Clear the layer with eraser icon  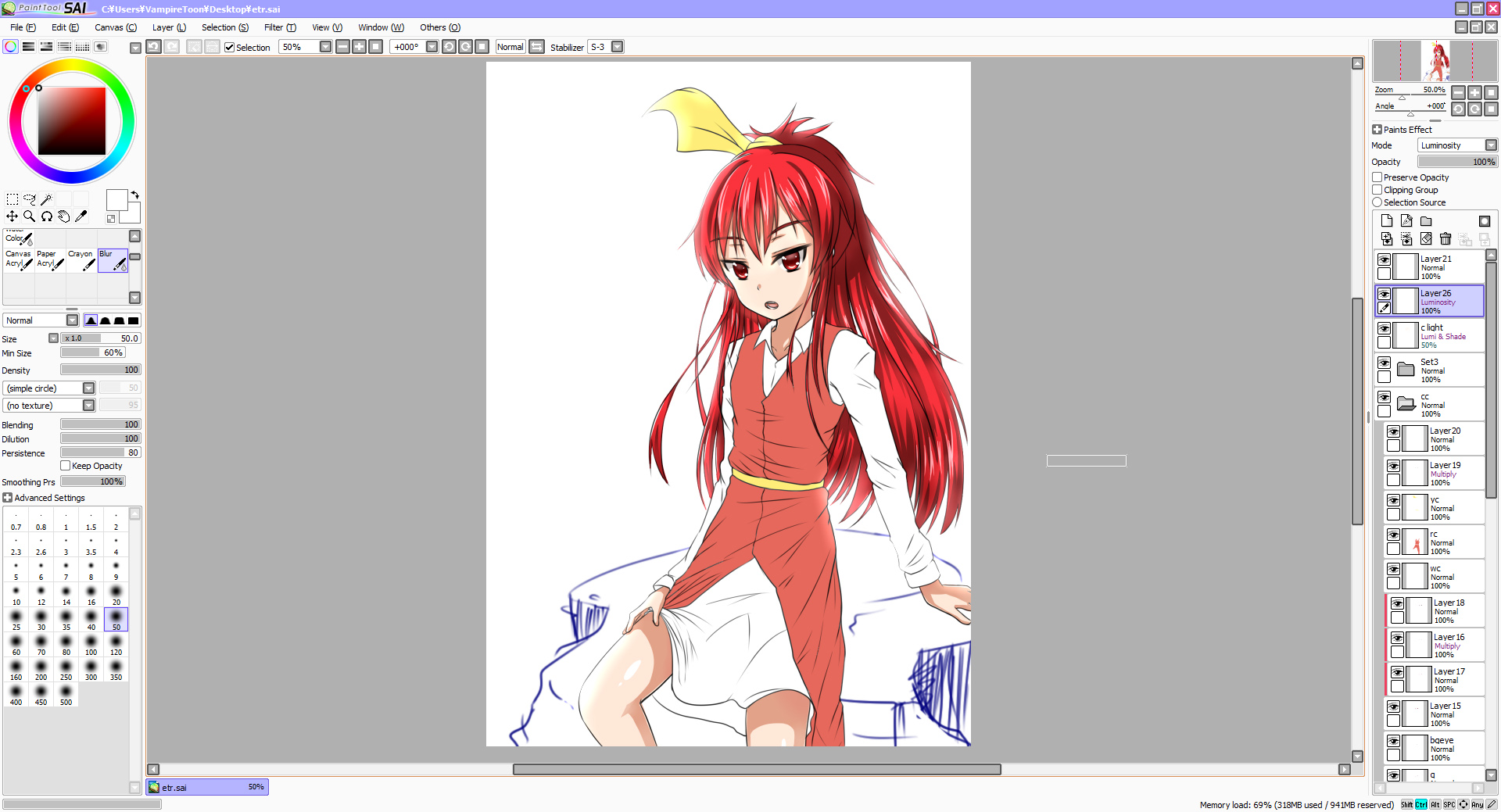(1426, 239)
